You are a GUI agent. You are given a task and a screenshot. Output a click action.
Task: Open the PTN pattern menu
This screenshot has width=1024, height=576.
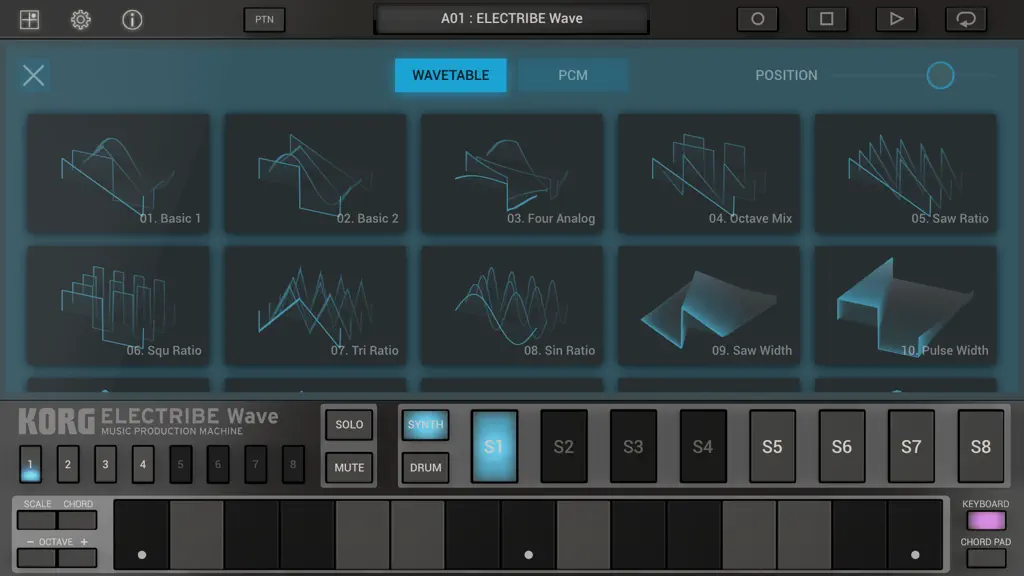[264, 19]
